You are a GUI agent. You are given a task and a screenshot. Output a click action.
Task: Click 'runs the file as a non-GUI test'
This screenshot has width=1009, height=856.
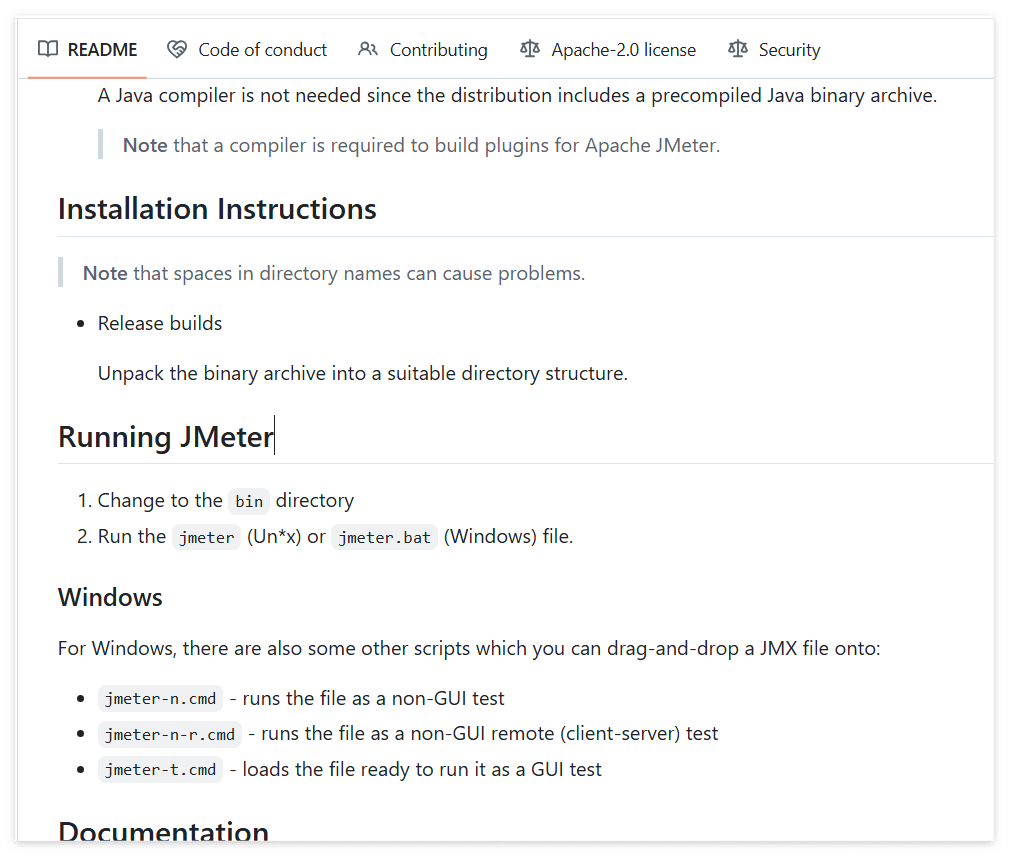click(373, 698)
